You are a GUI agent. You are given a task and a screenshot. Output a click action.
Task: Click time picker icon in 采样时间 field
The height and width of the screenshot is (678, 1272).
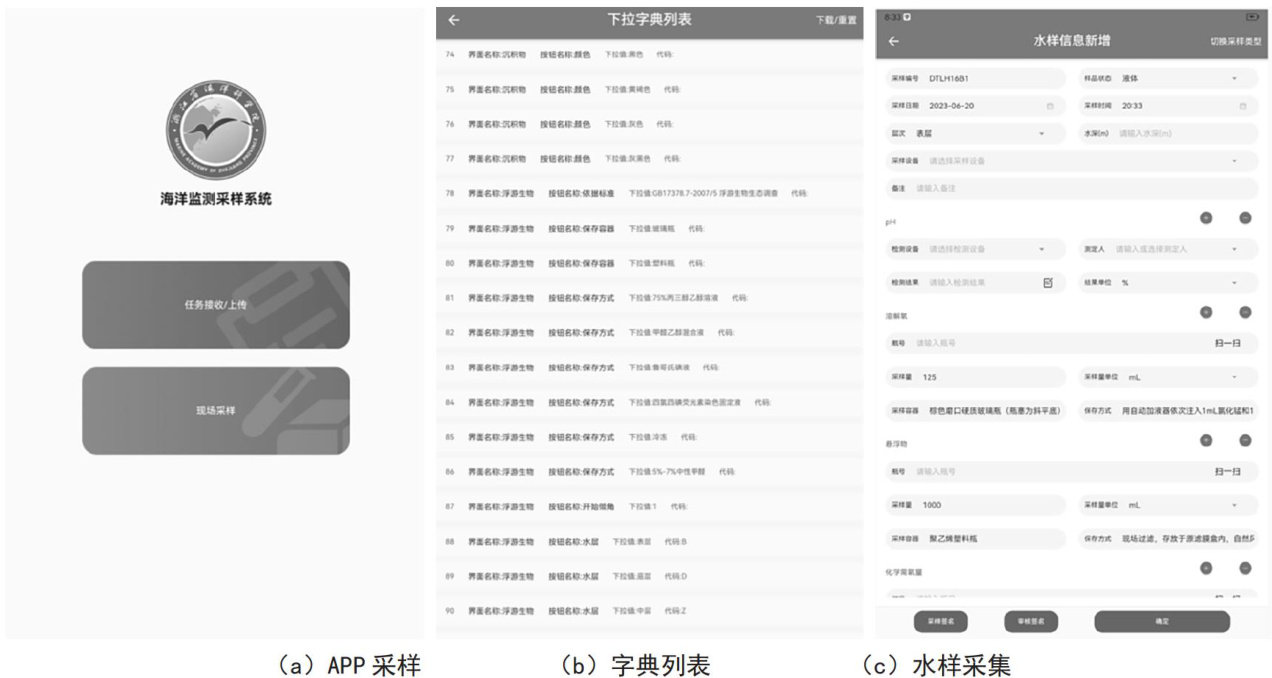click(x=1242, y=106)
